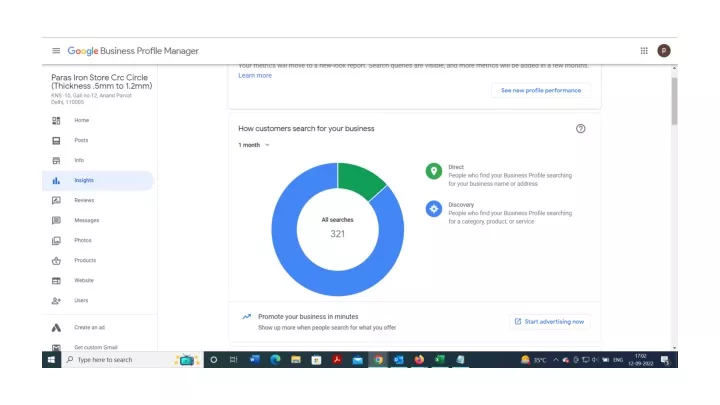Open Website section in sidebar
This screenshot has height=405, width=720.
[84, 281]
